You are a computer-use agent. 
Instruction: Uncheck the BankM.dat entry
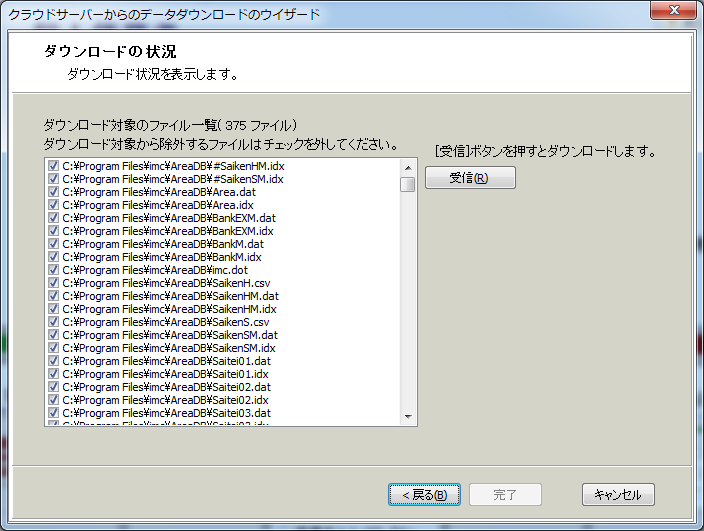[54, 244]
